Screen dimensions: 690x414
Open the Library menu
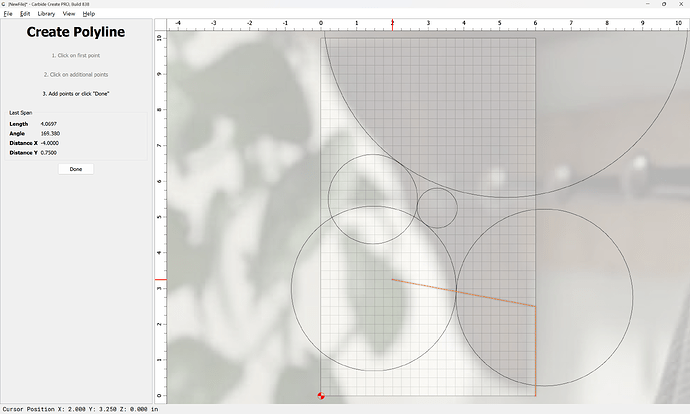click(46, 14)
